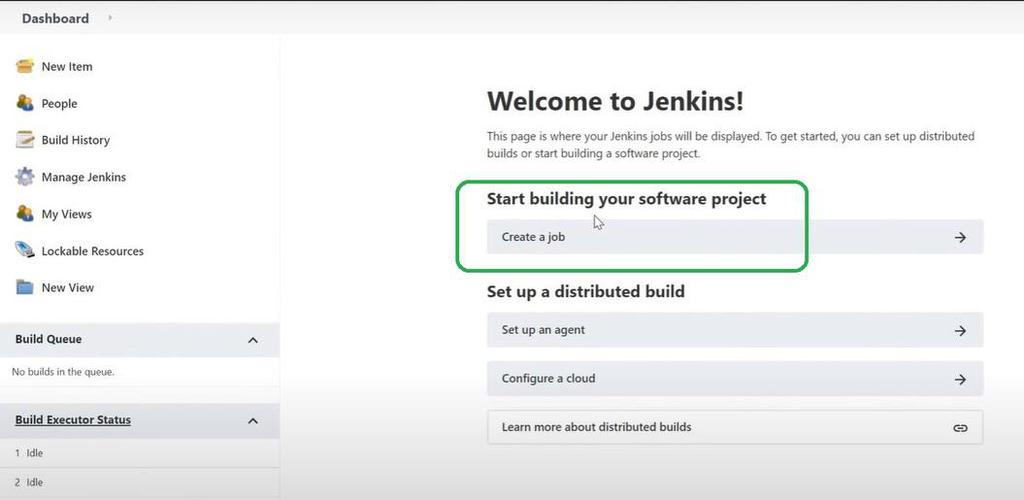This screenshot has width=1024, height=500.
Task: Open Lockable Resources
Action: pos(93,251)
